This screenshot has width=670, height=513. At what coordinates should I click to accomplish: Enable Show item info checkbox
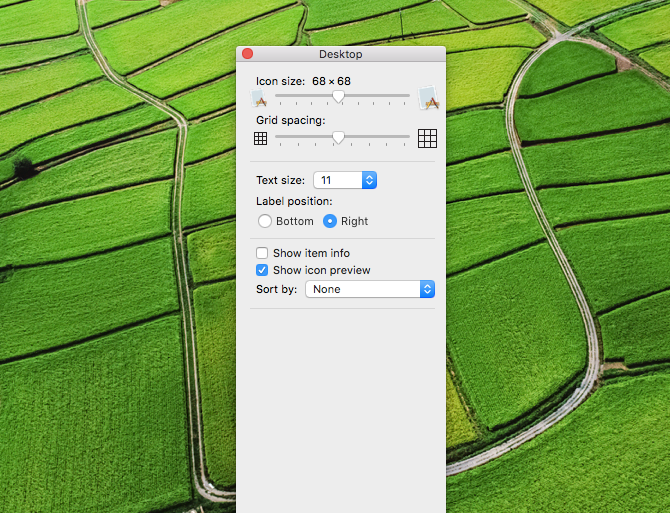(262, 253)
